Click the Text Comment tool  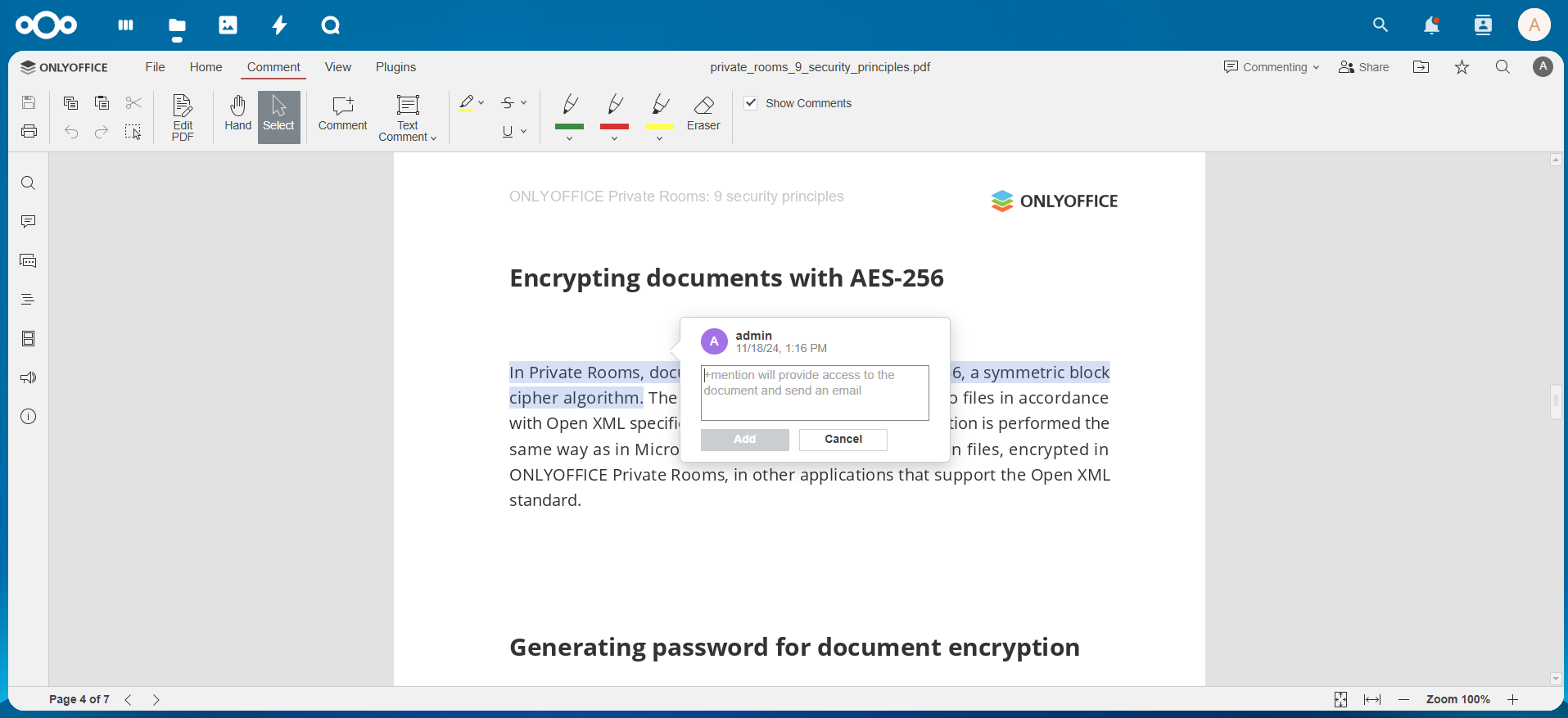pos(408,117)
